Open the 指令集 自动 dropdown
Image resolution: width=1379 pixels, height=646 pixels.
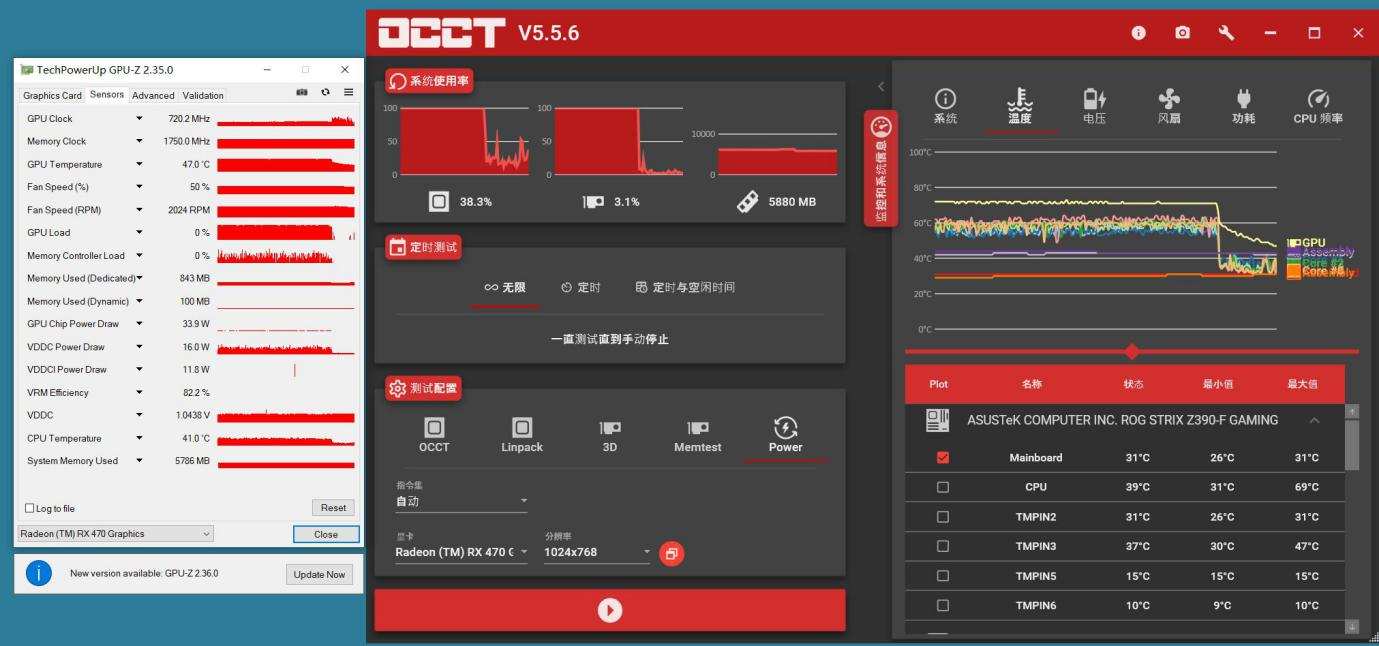coord(461,501)
